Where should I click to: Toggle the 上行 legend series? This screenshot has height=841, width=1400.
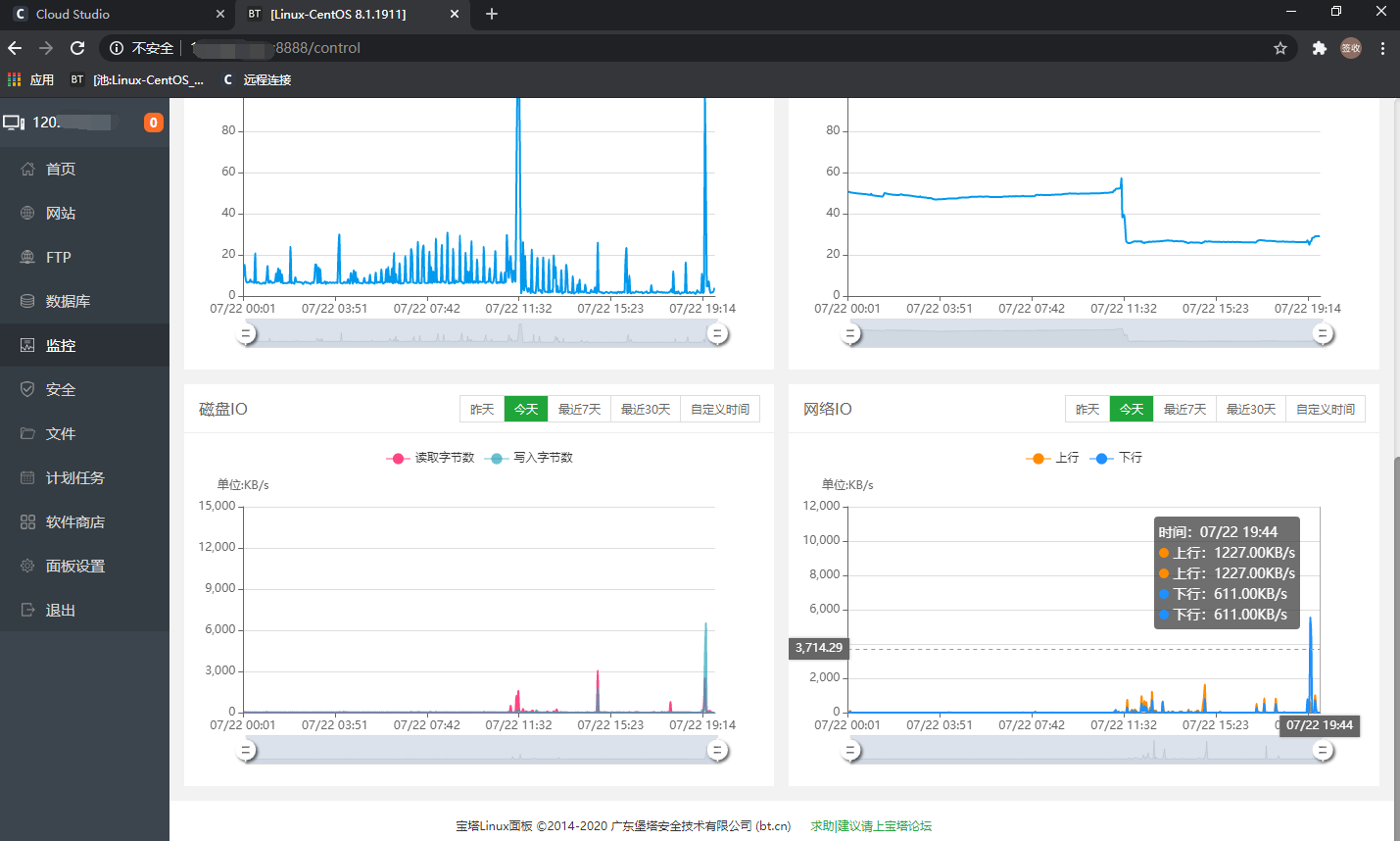point(1052,458)
